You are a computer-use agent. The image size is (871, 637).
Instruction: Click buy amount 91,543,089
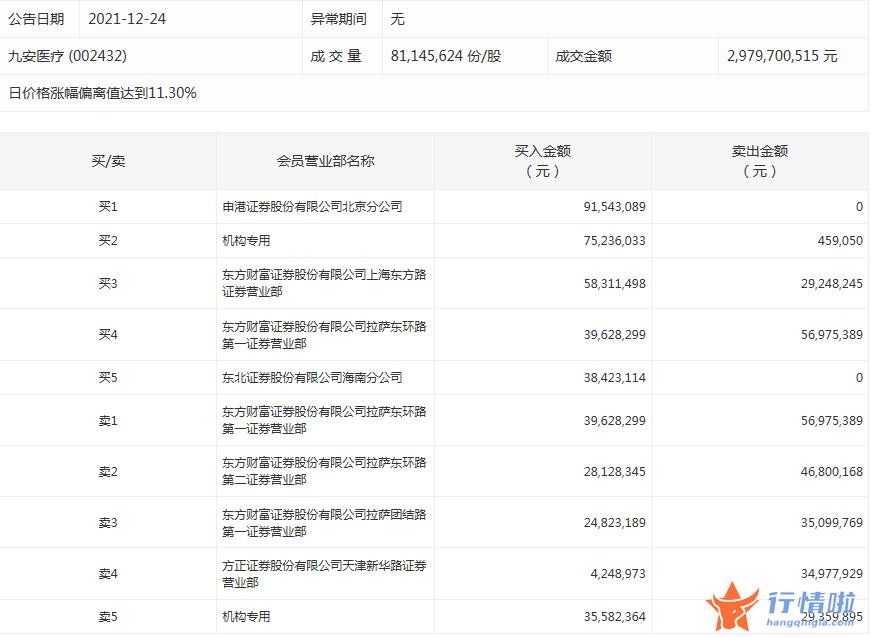pos(614,207)
